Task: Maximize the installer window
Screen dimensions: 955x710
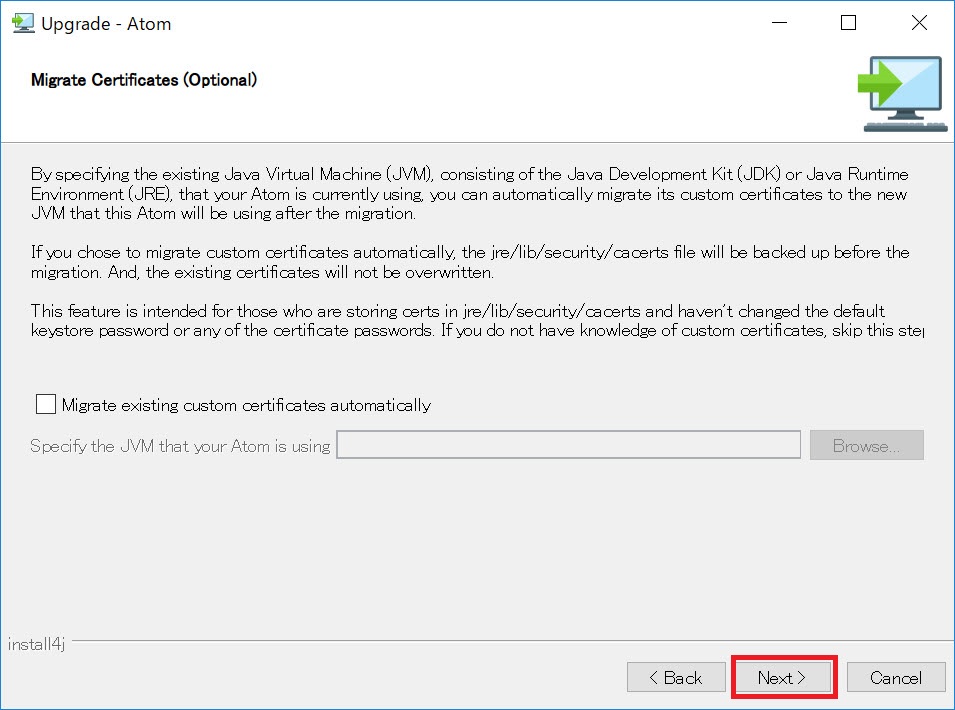Action: click(848, 22)
